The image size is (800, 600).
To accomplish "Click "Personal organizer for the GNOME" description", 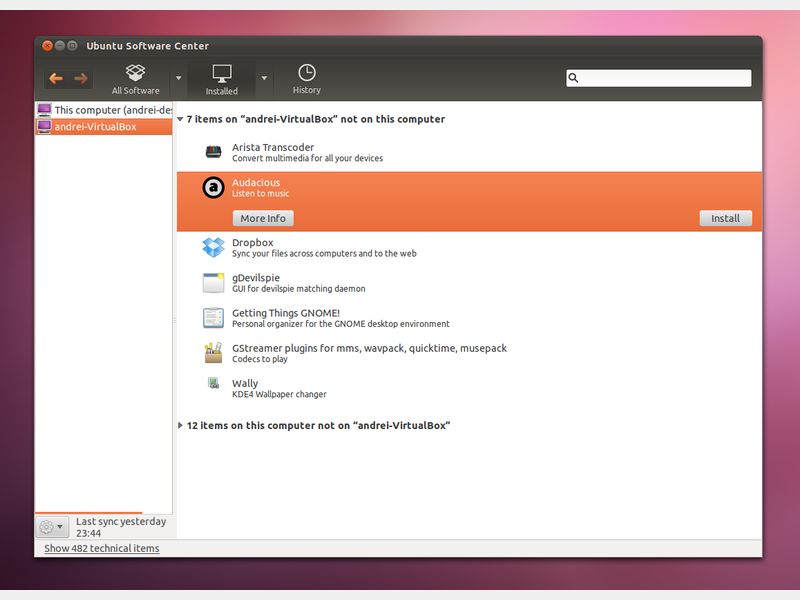I will [341, 324].
